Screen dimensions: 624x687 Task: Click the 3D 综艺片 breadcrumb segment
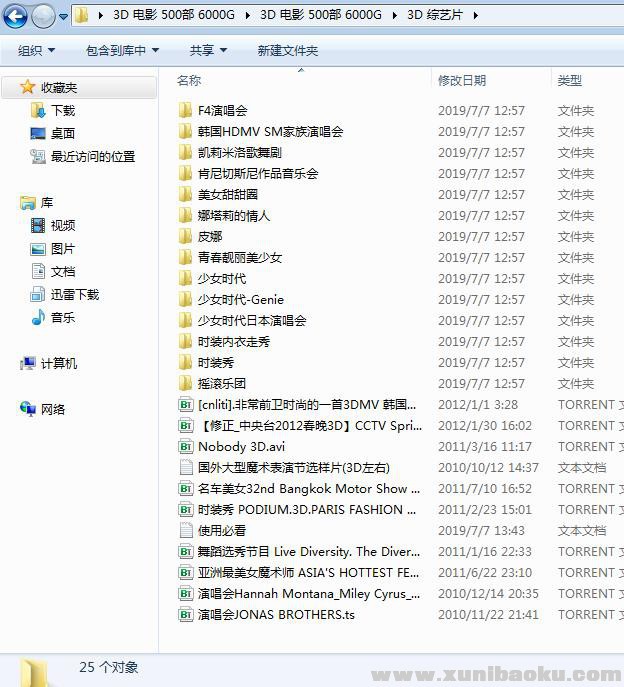(x=435, y=15)
